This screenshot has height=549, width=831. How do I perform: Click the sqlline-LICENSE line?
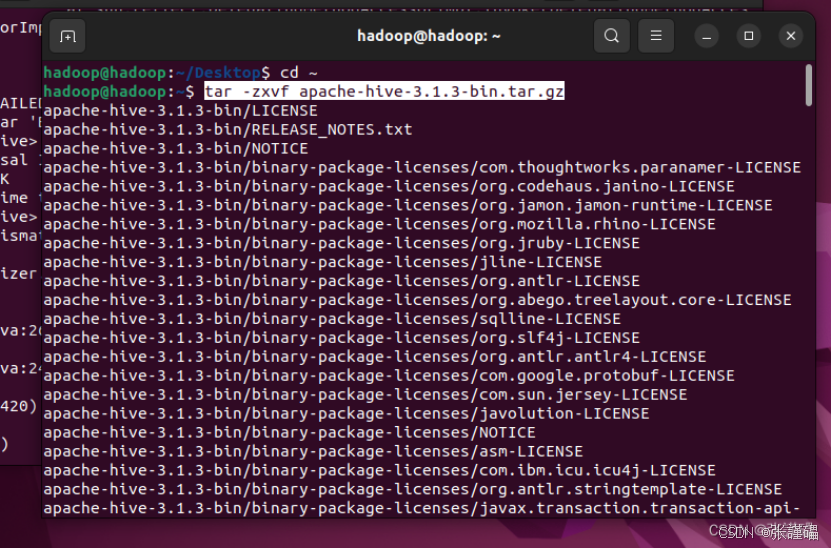(332, 319)
